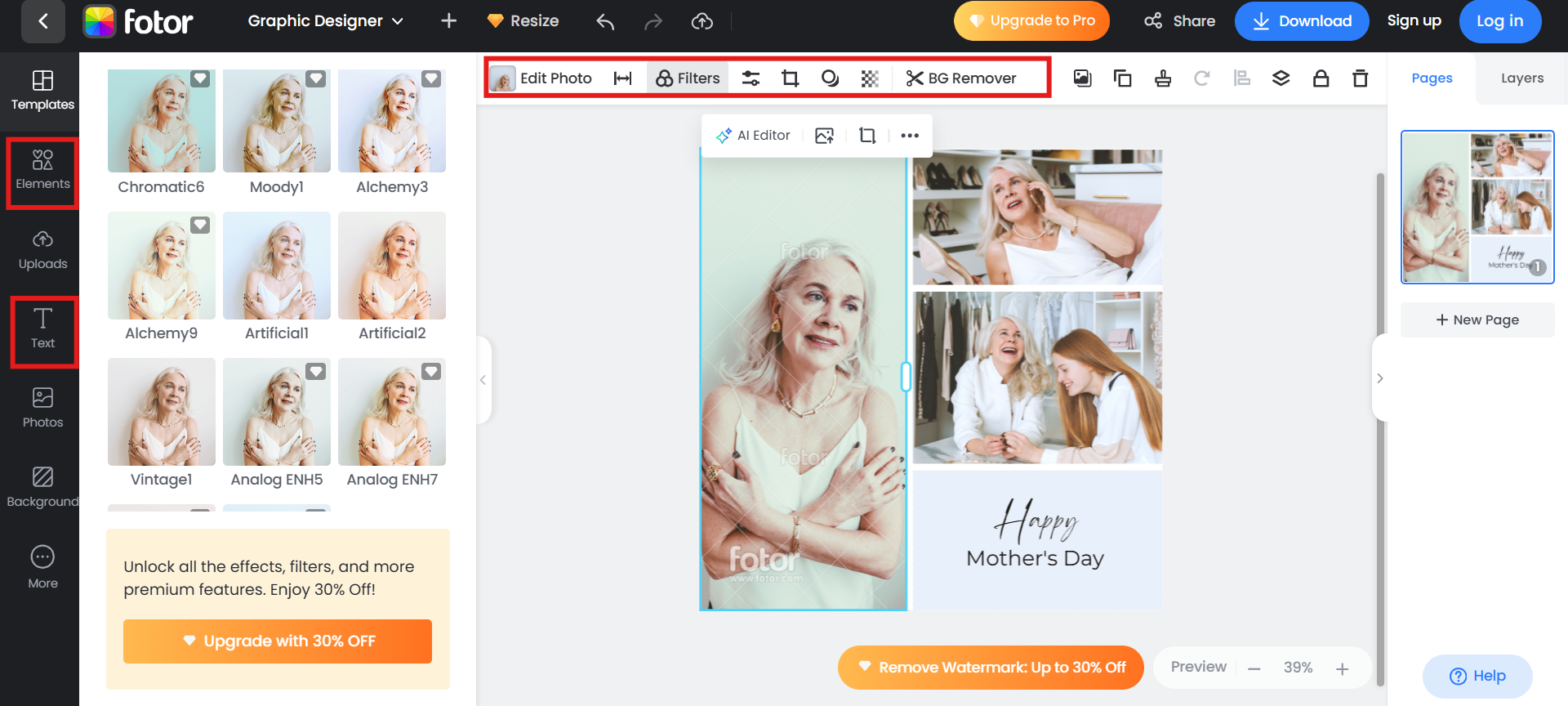1568x706 pixels.
Task: Apply the Vintage1 filter
Action: (161, 413)
